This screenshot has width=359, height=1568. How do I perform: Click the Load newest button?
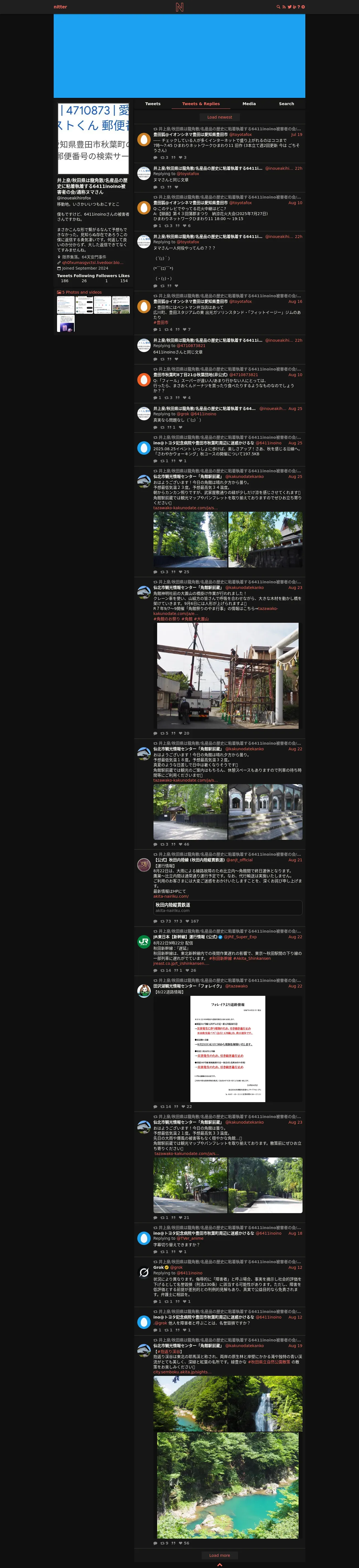click(x=220, y=117)
